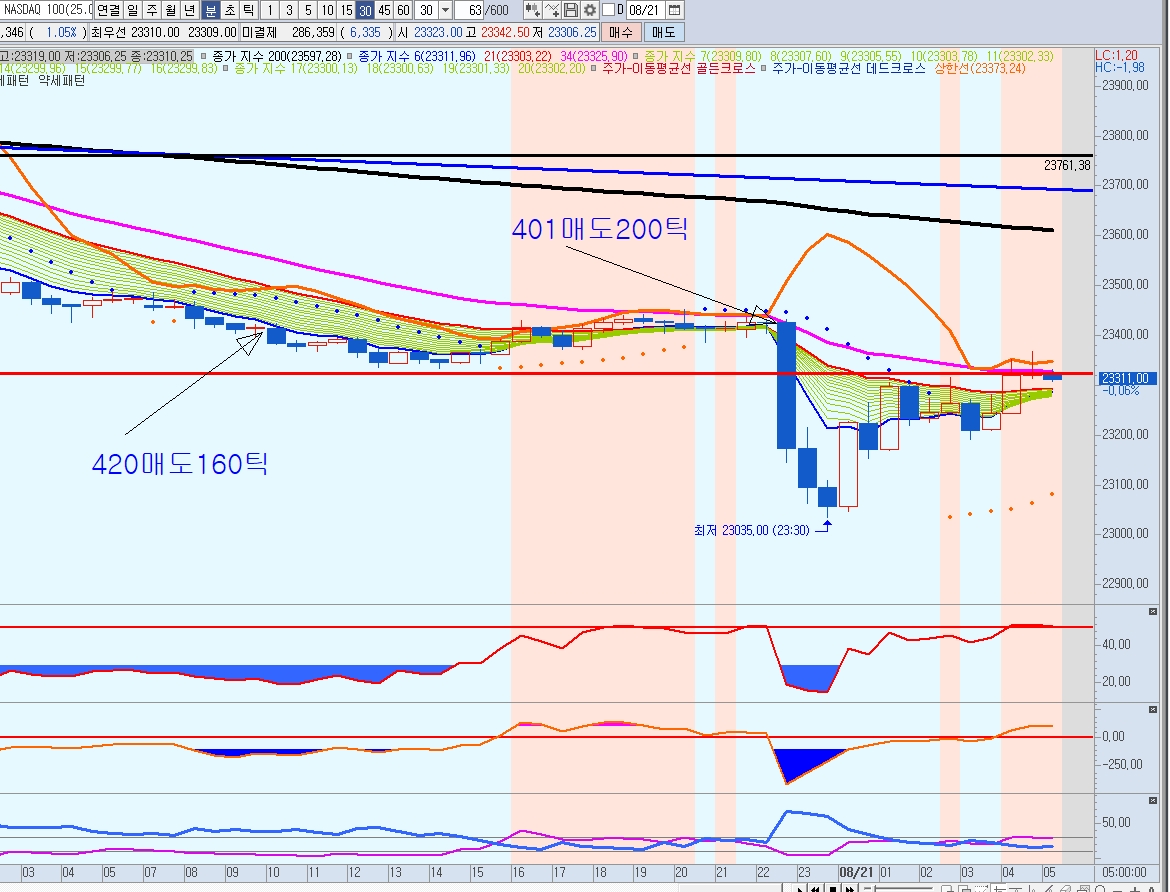
Task: Select the 15 minute interval button
Action: tap(346, 10)
